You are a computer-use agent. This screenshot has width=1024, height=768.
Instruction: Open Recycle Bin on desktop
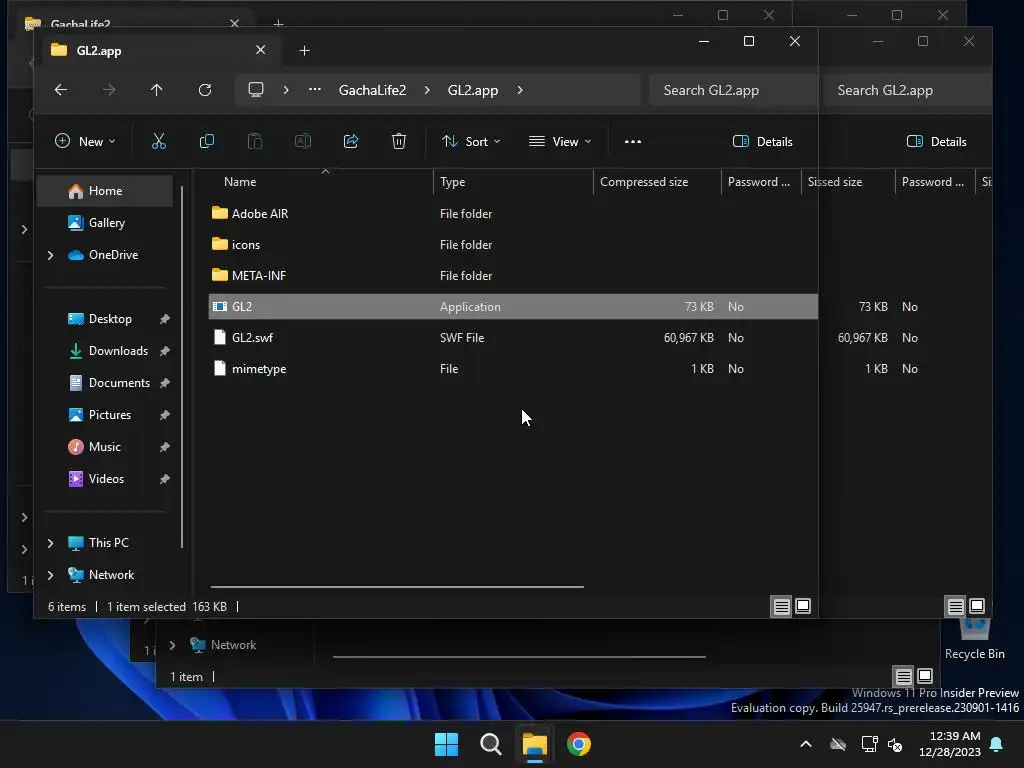click(974, 640)
